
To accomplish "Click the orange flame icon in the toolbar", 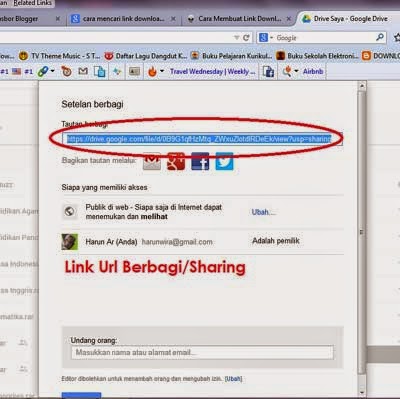I will coord(152,71).
